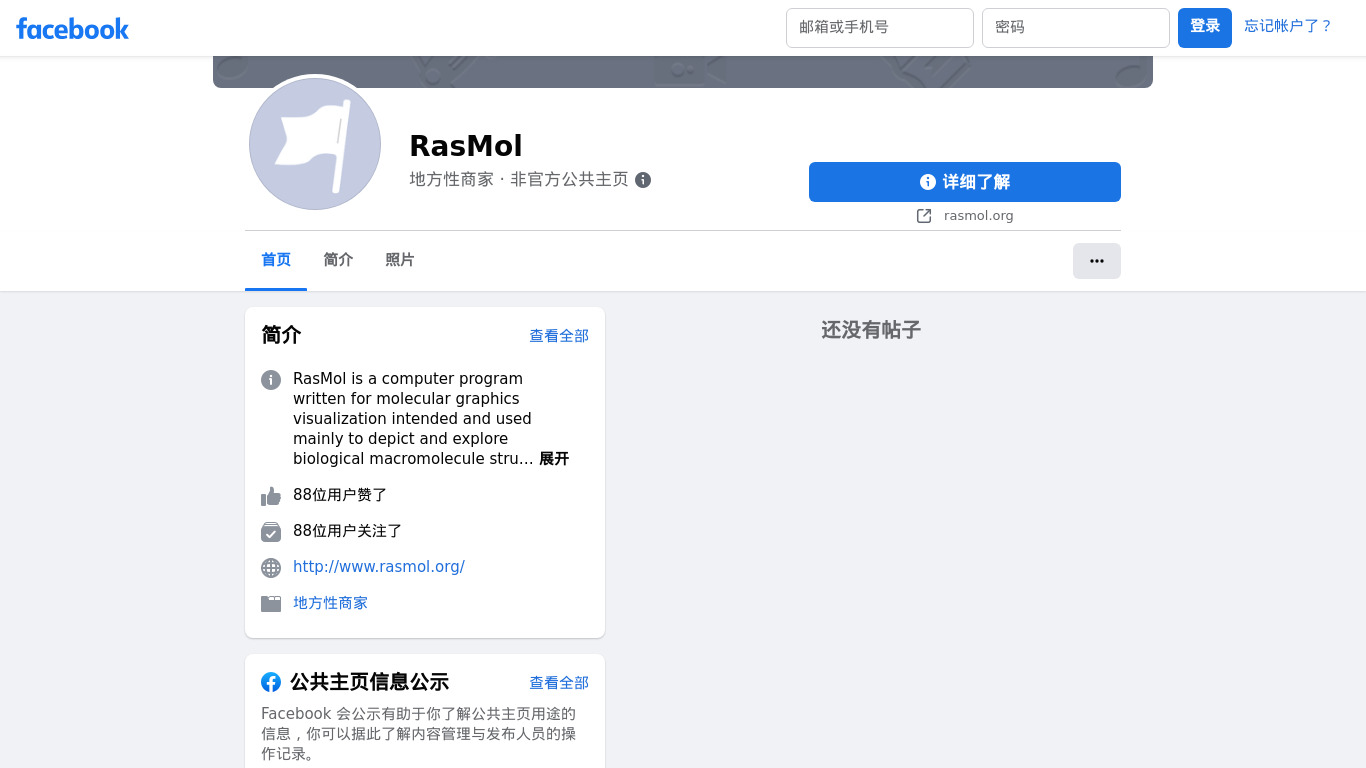Image resolution: width=1366 pixels, height=768 pixels.
Task: Click the followers checkmark icon
Action: pyautogui.click(x=271, y=532)
